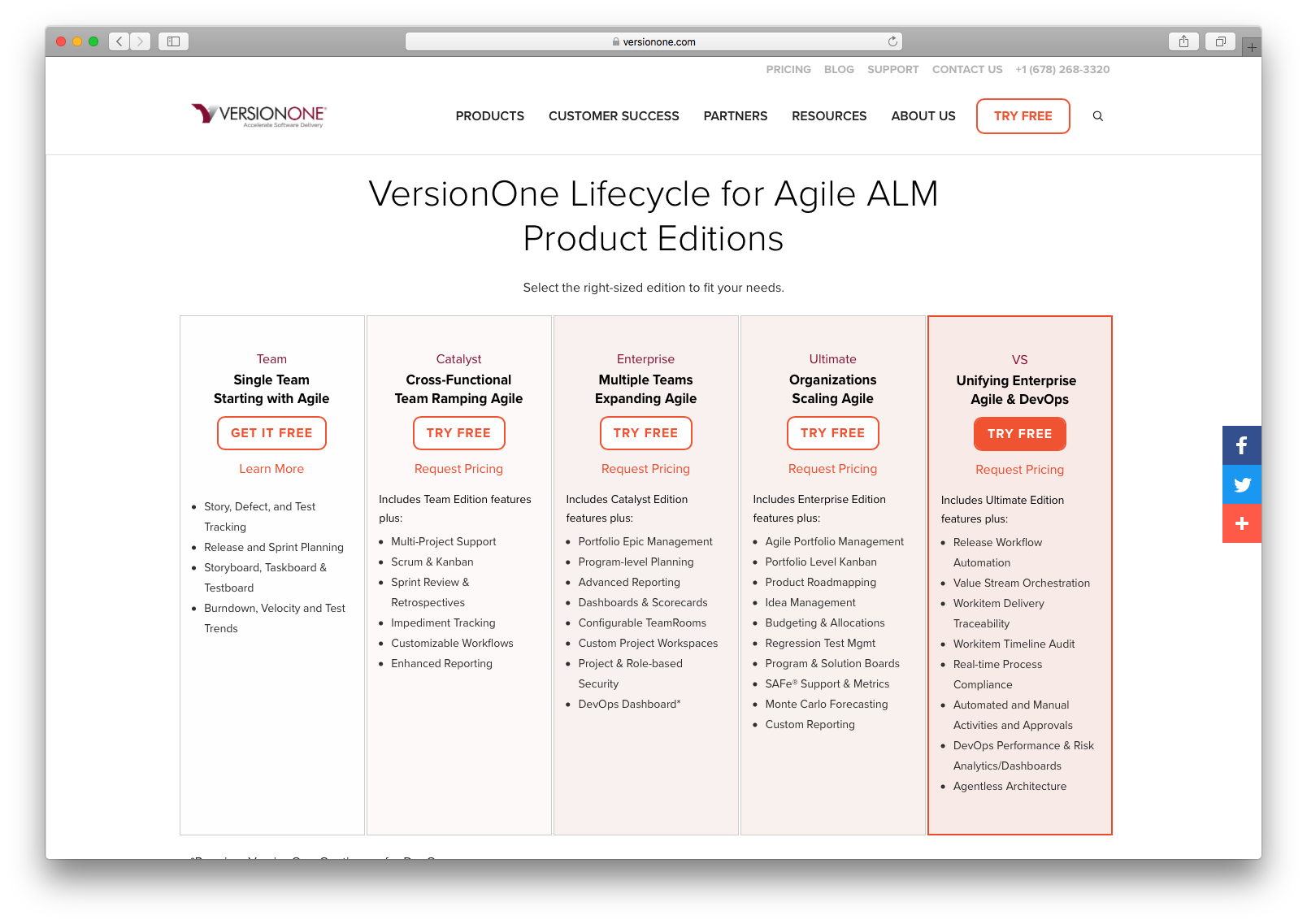Click the Team edition title
The height and width of the screenshot is (924, 1307).
(271, 359)
